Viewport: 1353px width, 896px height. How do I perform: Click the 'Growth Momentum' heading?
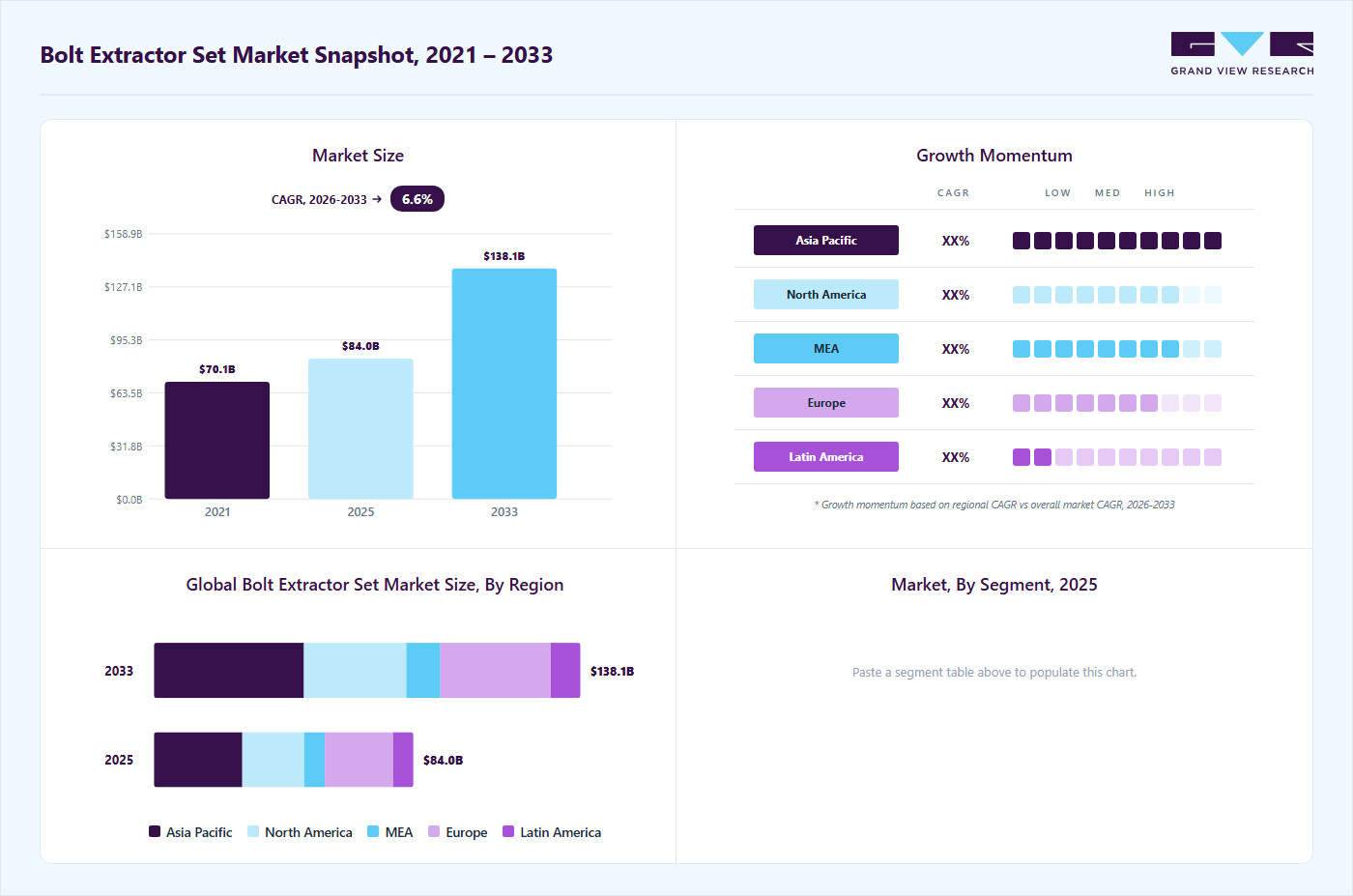994,156
